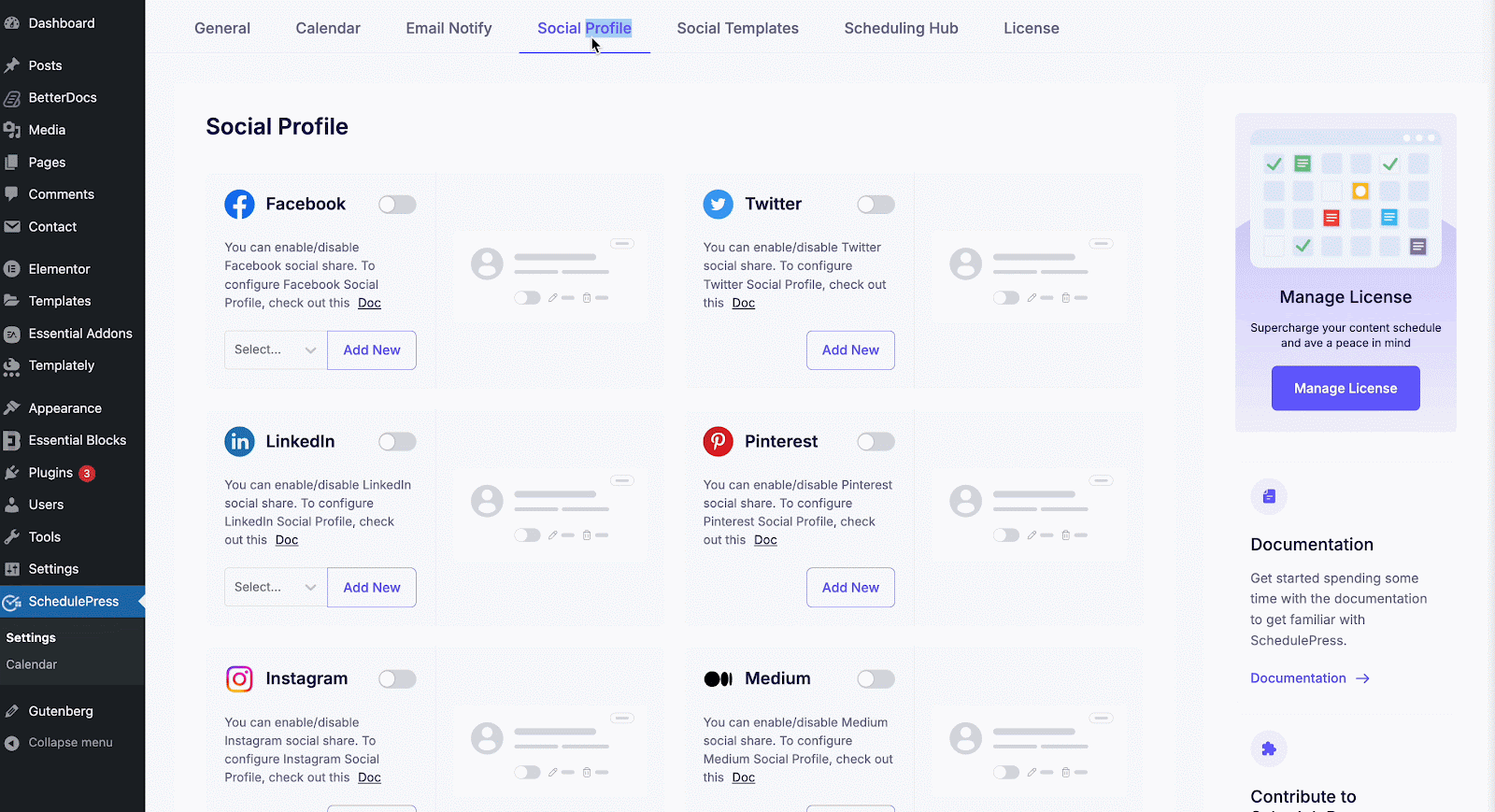Click the Documentation page icon
This screenshot has height=812, width=1495.
(1269, 497)
